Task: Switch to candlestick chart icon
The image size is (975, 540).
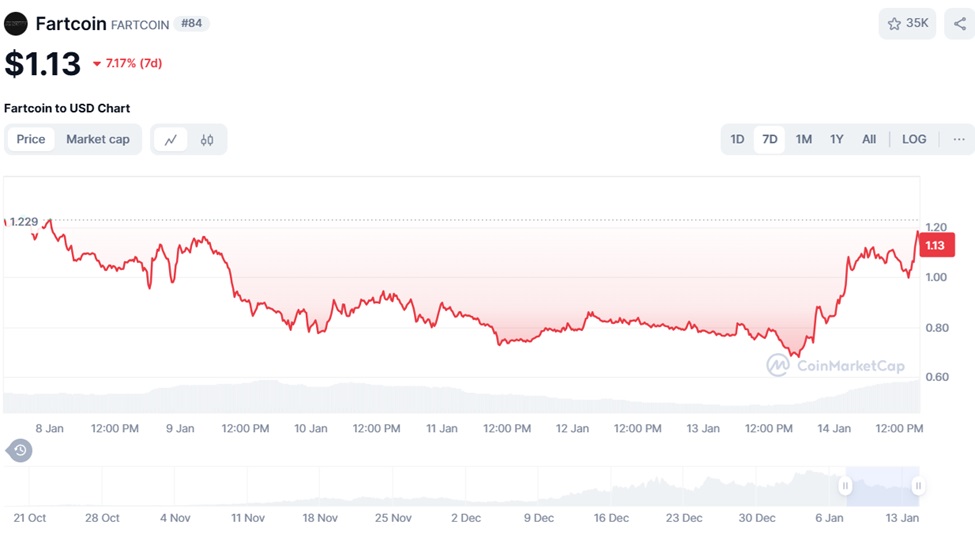Action: pyautogui.click(x=207, y=140)
